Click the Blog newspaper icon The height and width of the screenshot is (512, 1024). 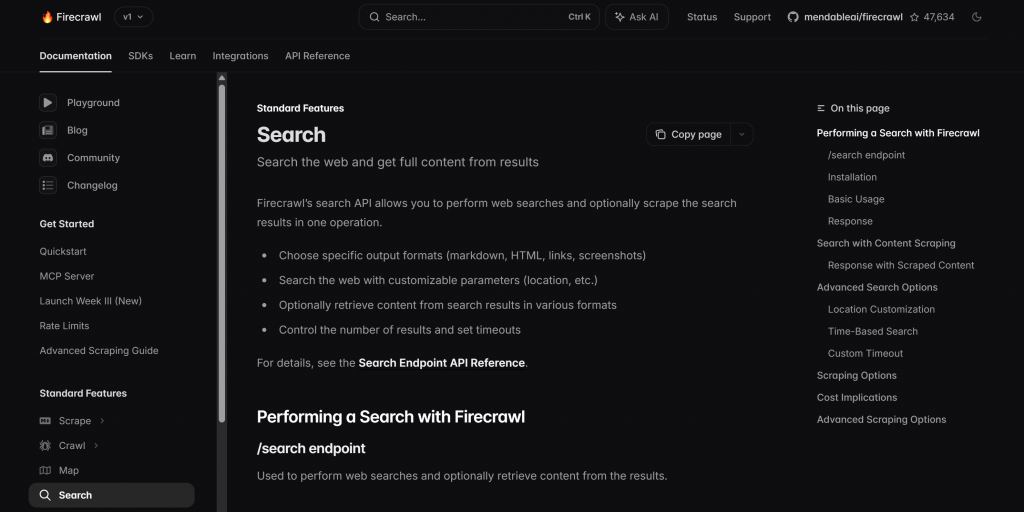[48, 130]
